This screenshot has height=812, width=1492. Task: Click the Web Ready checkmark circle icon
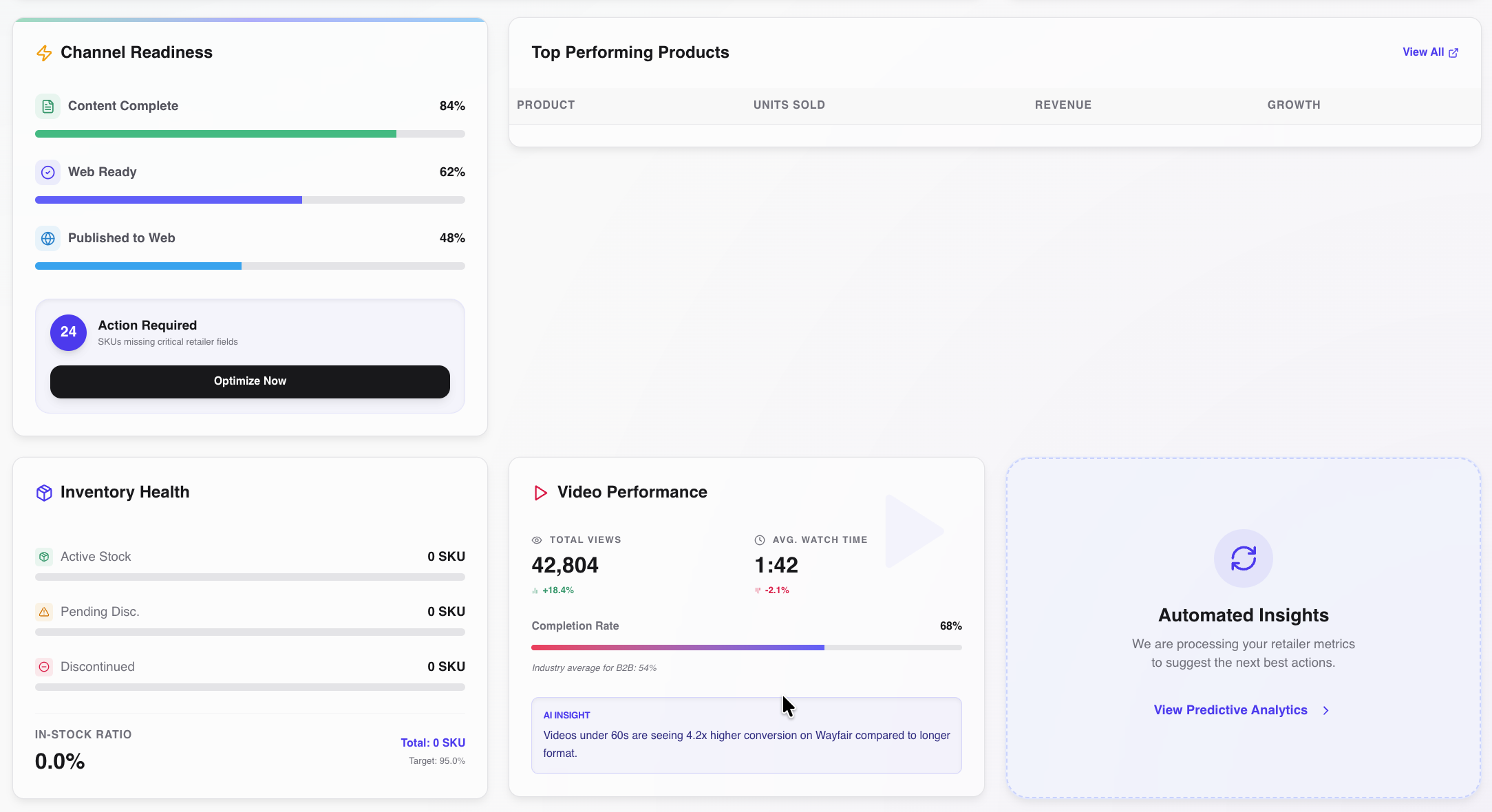[x=47, y=172]
